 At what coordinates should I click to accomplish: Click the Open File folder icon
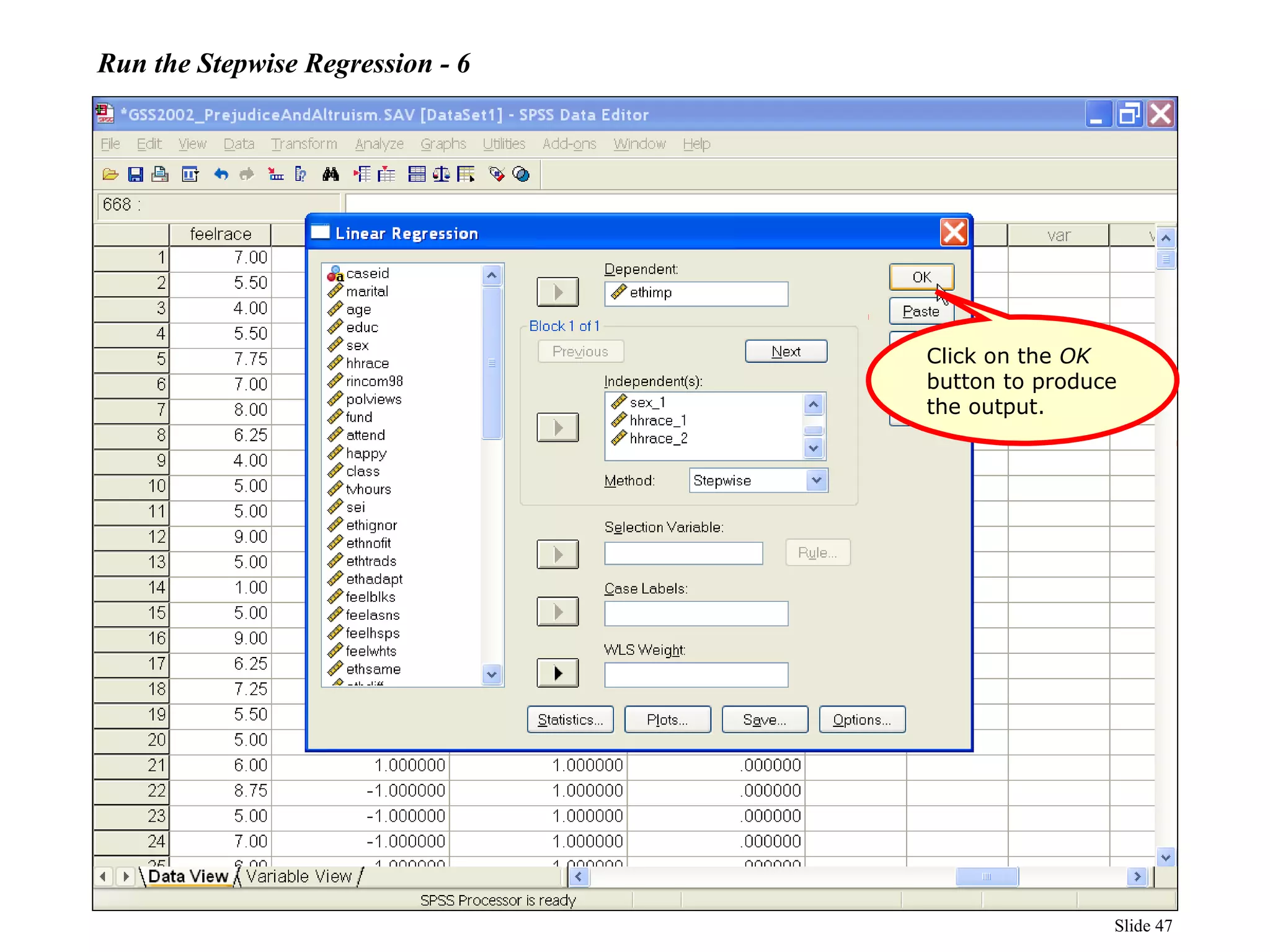tap(110, 175)
